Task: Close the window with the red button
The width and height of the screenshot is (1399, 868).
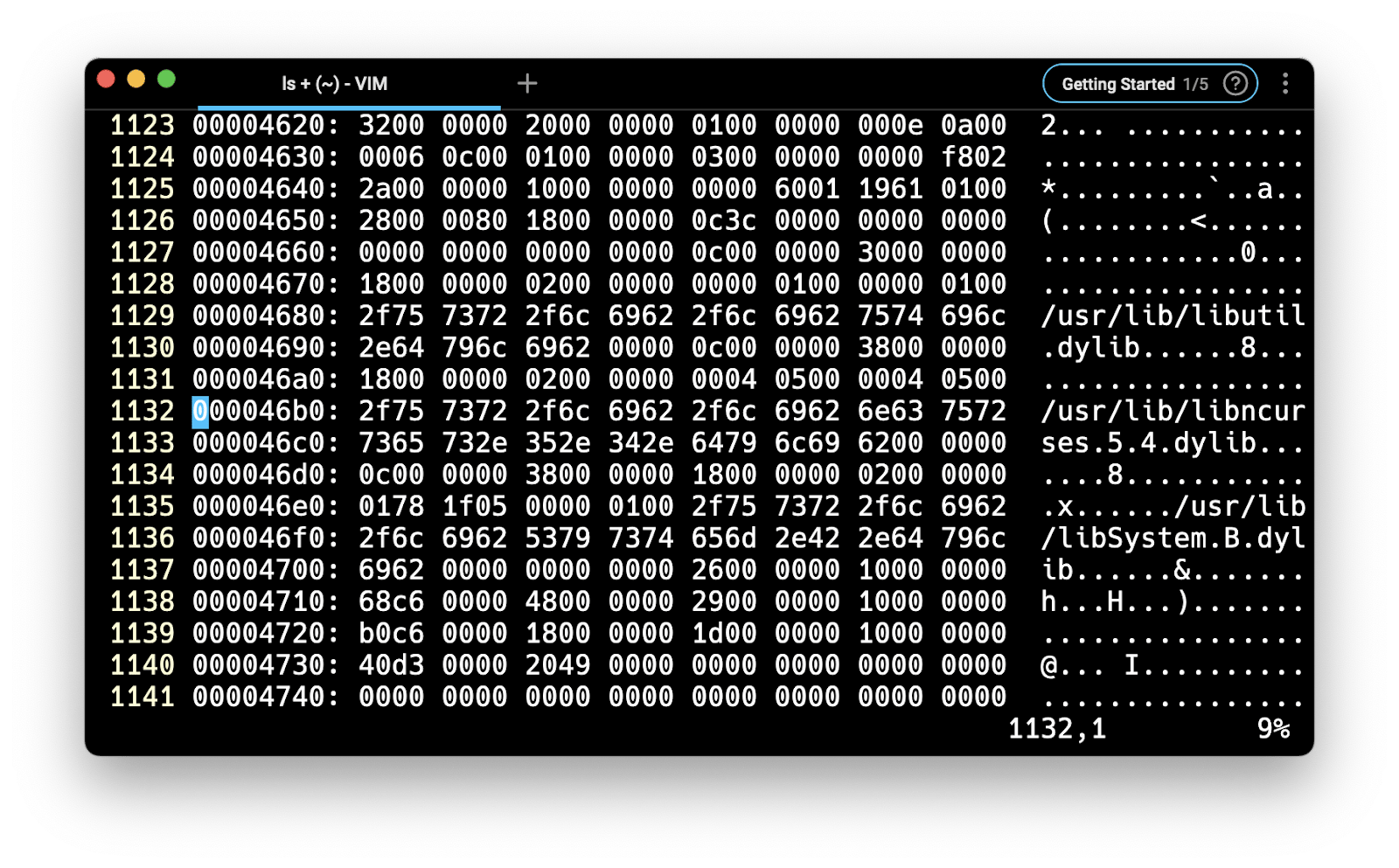Action: [x=107, y=80]
